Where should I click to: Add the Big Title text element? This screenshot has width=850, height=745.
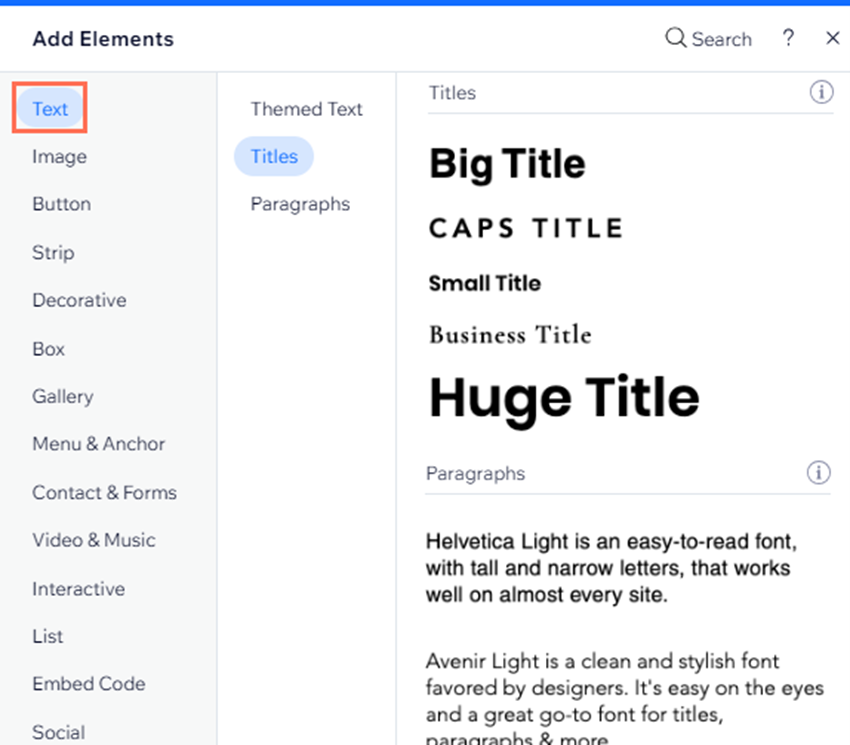507,164
